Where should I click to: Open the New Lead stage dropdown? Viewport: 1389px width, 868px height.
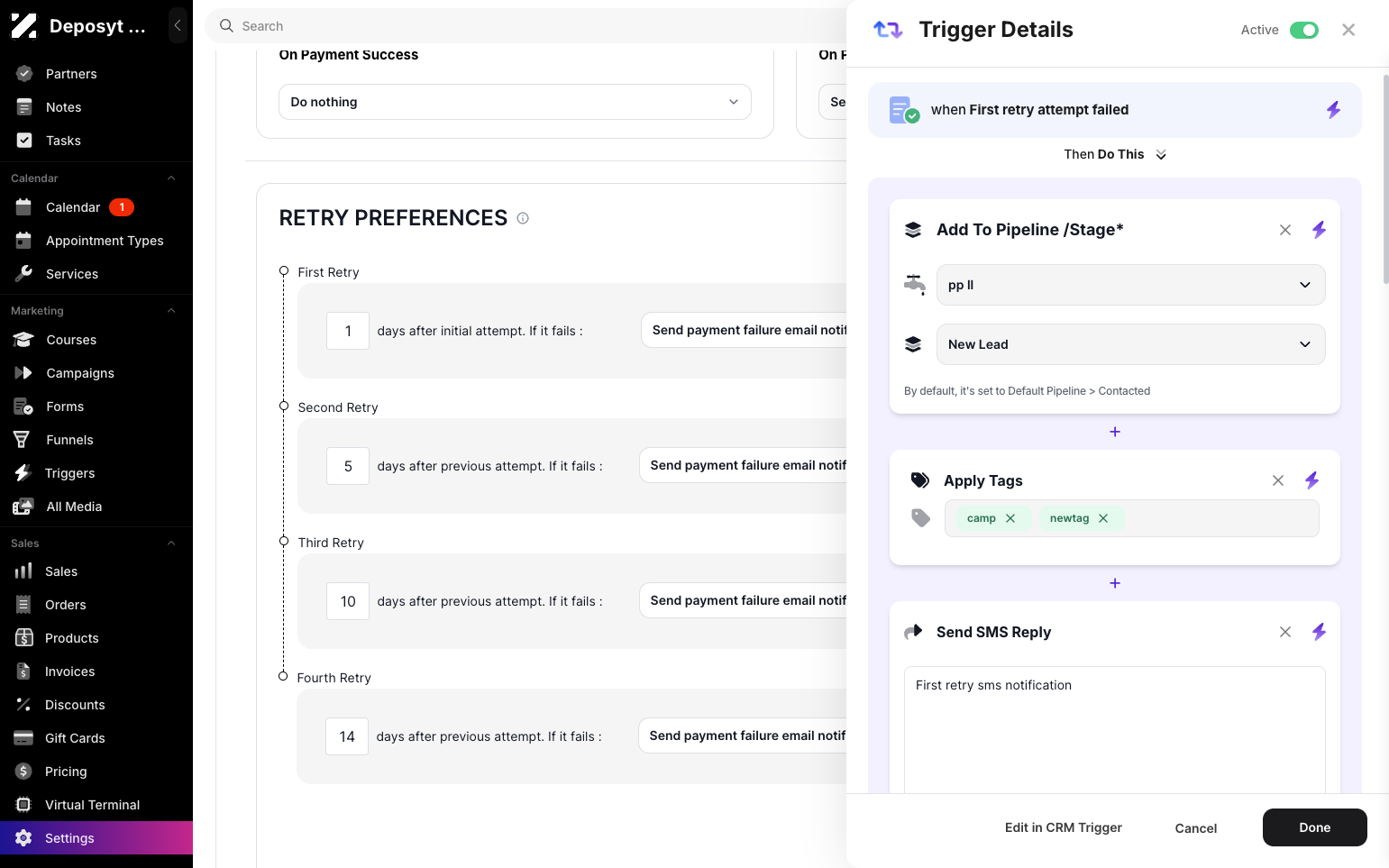[x=1130, y=344]
